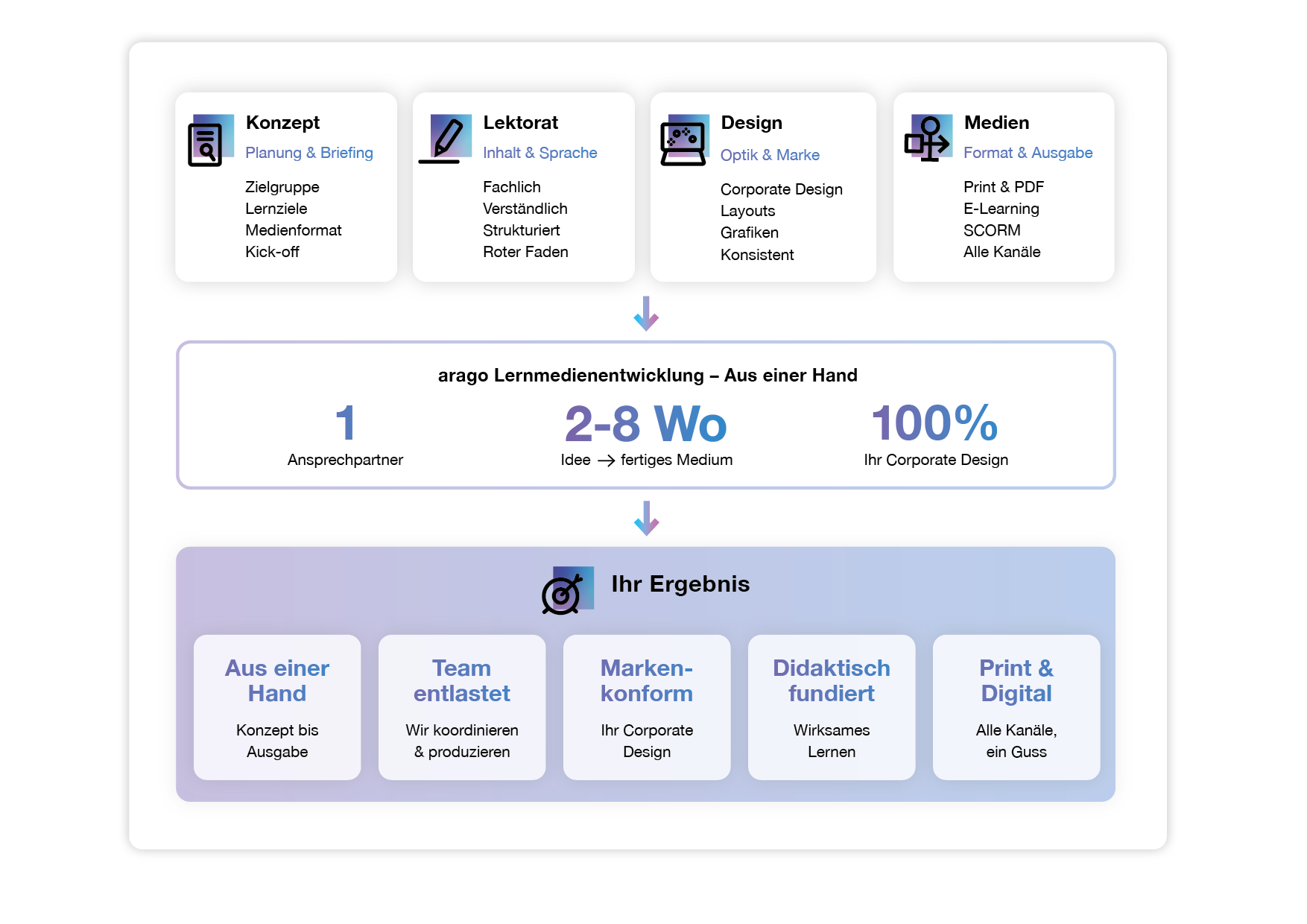Click the Ihr Corporate Design label under 100%
Viewport: 1307px width, 924px height.
pyautogui.click(x=936, y=461)
